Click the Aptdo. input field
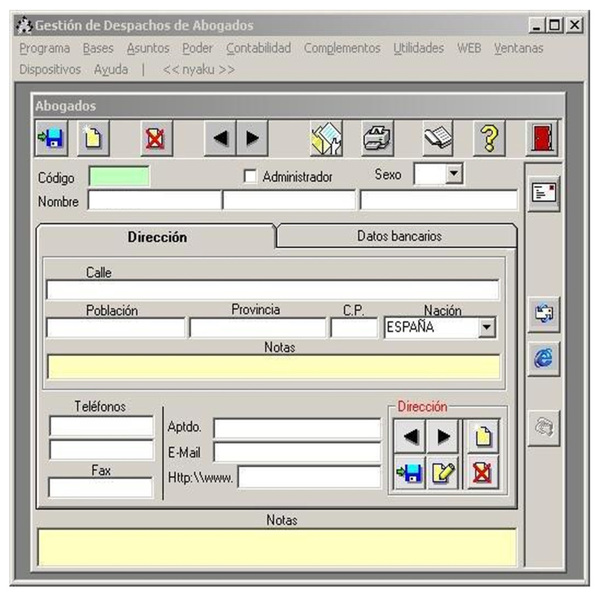Image resolution: width=600 pixels, height=600 pixels. click(297, 428)
